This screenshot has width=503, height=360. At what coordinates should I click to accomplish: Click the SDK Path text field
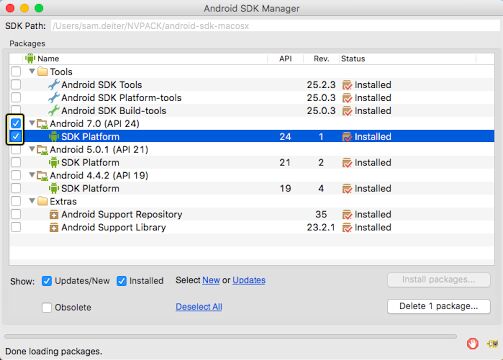[x=276, y=26]
